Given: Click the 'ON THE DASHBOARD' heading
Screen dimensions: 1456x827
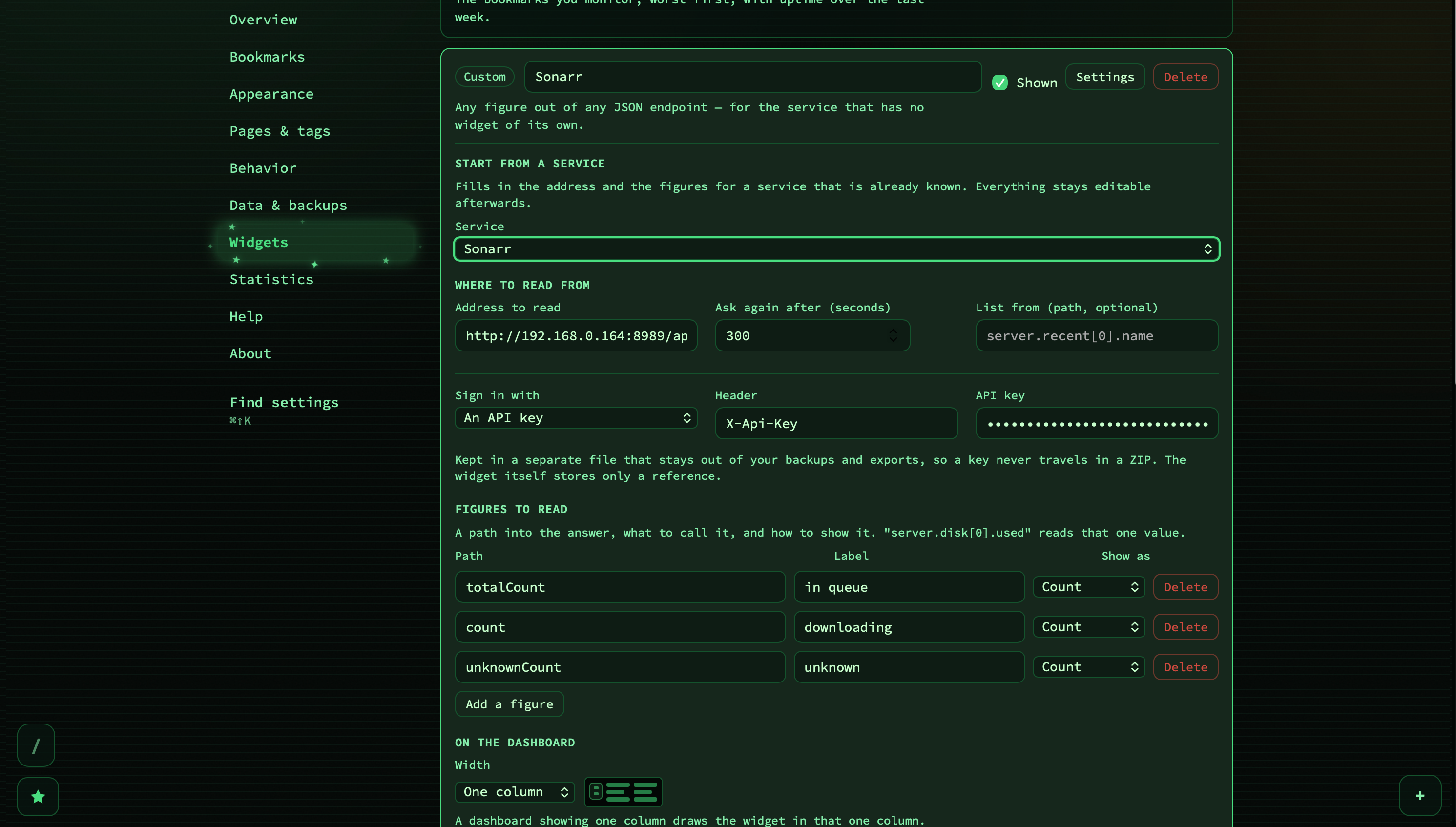Looking at the screenshot, I should [515, 743].
